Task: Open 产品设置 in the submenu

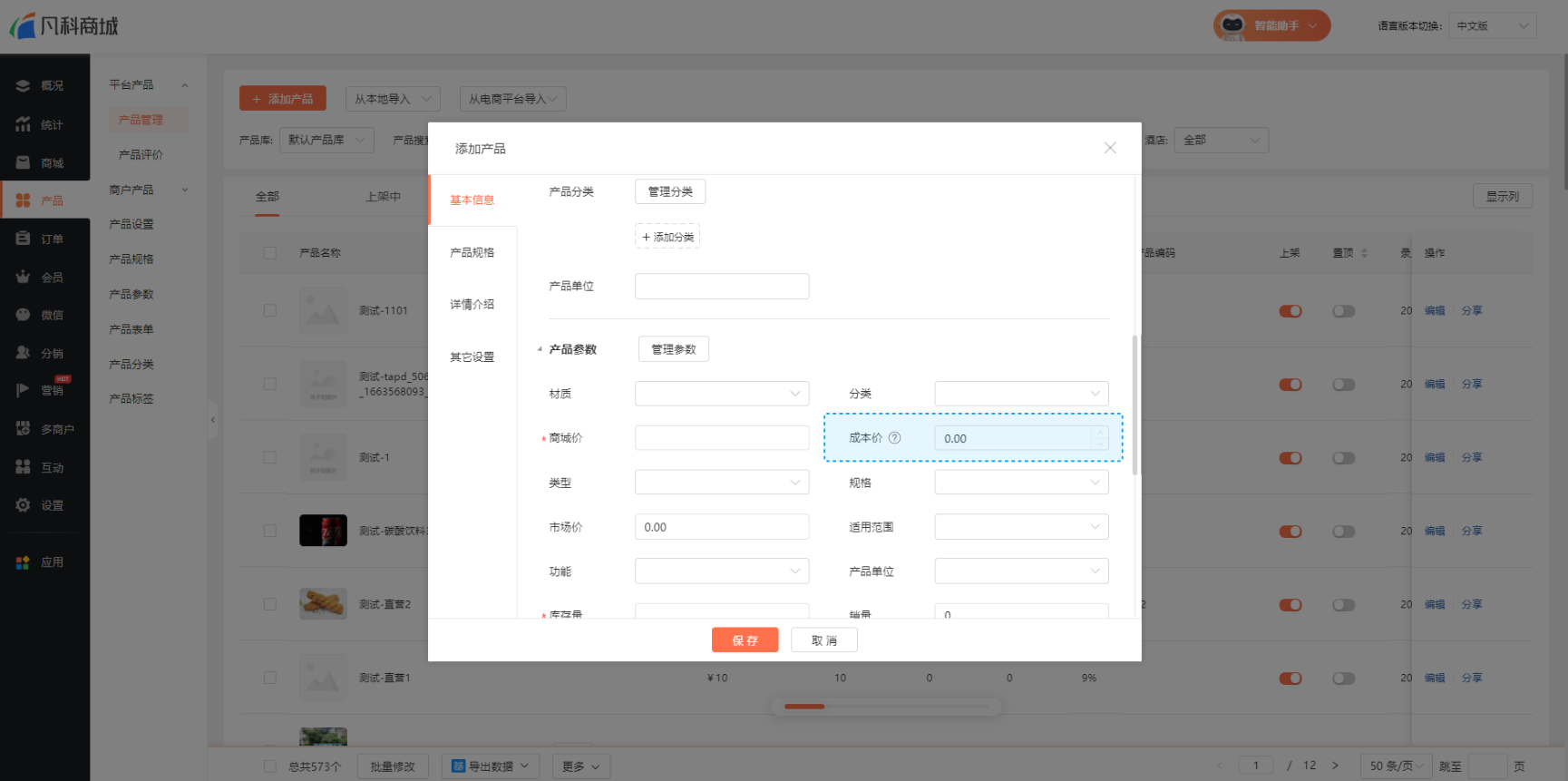Action: coord(131,224)
